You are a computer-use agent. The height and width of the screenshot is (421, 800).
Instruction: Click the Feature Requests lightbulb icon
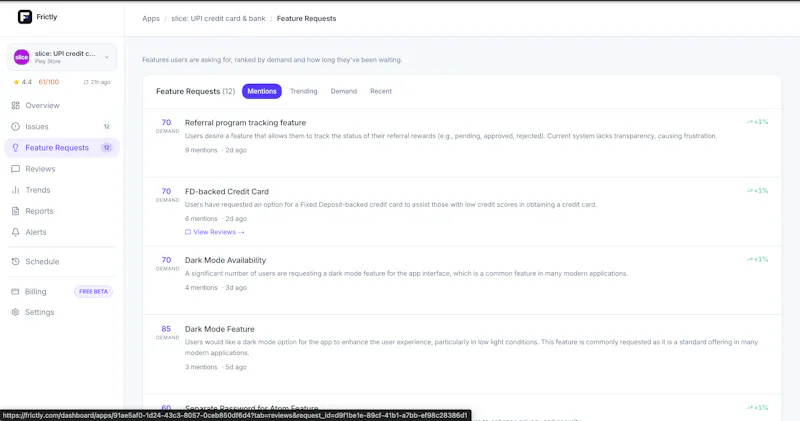pyautogui.click(x=15, y=148)
